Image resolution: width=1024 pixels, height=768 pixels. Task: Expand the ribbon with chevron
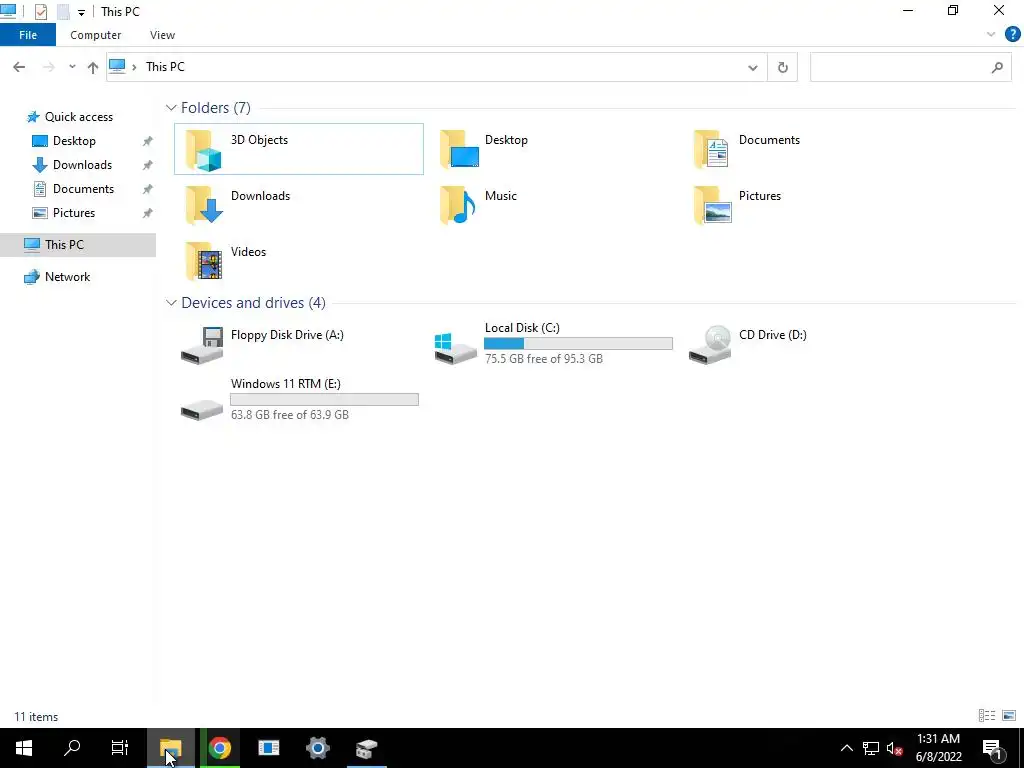click(x=991, y=35)
